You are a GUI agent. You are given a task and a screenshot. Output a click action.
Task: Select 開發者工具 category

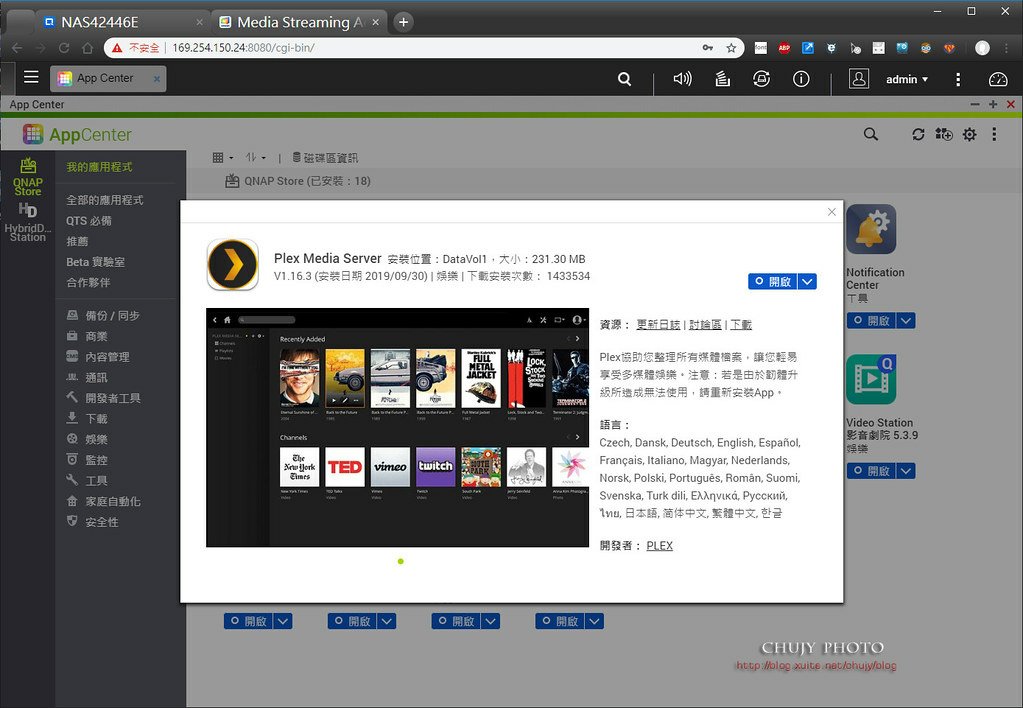click(103, 398)
